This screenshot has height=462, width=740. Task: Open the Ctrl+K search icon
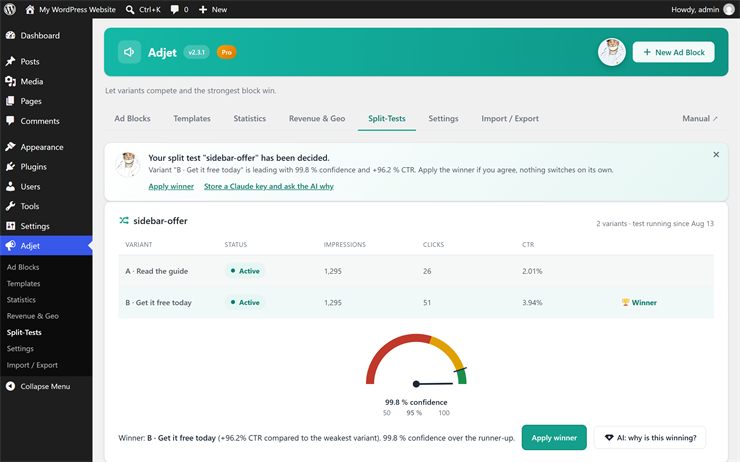(x=130, y=9)
